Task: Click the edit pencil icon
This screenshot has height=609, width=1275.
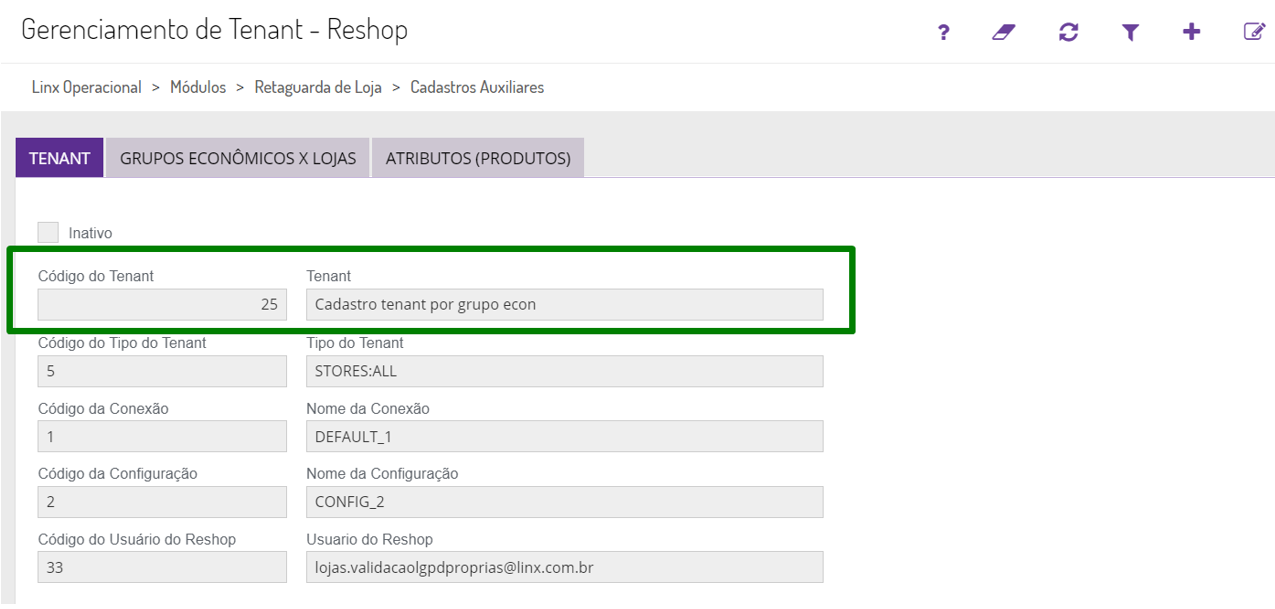Action: coord(1254,32)
